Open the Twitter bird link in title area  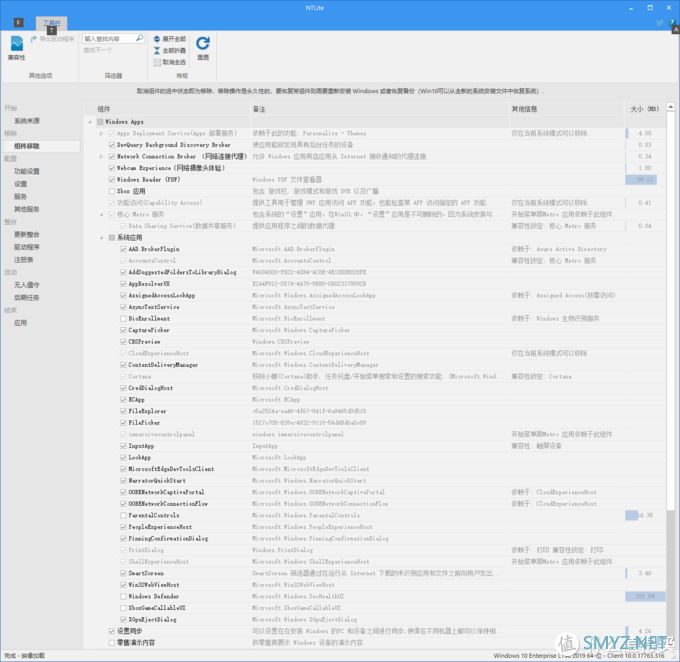[x=660, y=22]
